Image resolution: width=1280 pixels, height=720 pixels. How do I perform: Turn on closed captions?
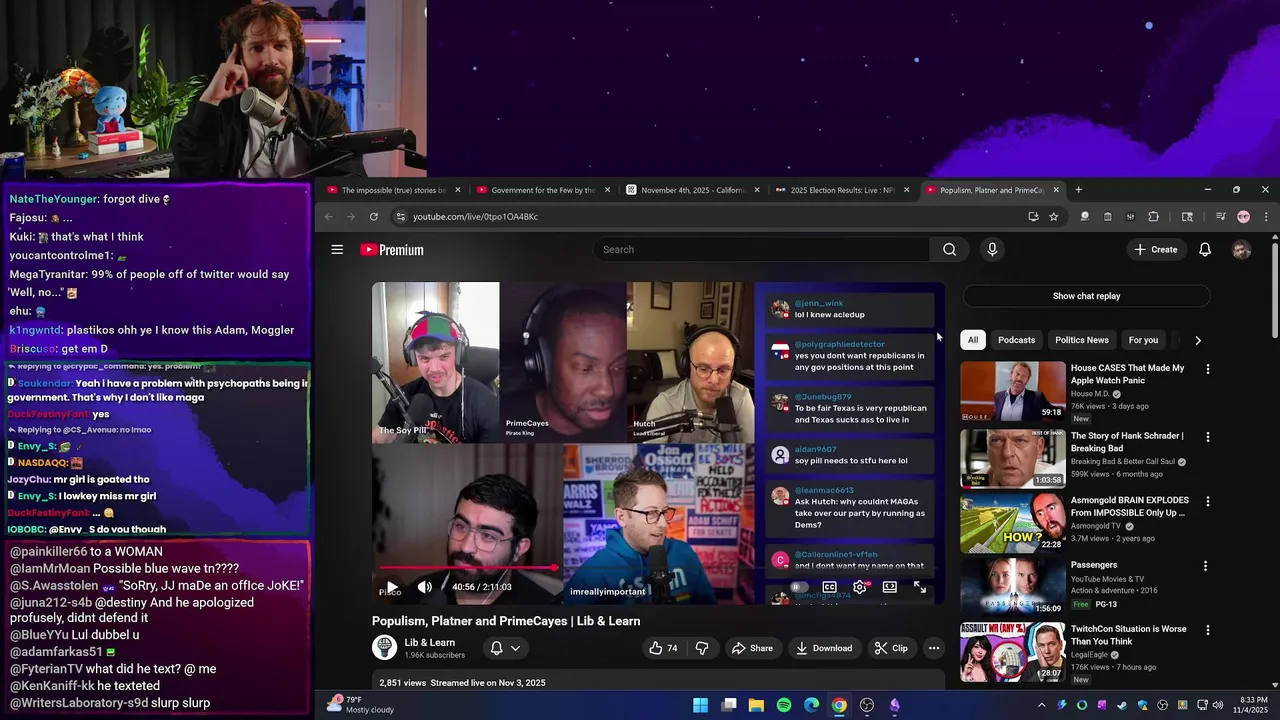point(829,587)
